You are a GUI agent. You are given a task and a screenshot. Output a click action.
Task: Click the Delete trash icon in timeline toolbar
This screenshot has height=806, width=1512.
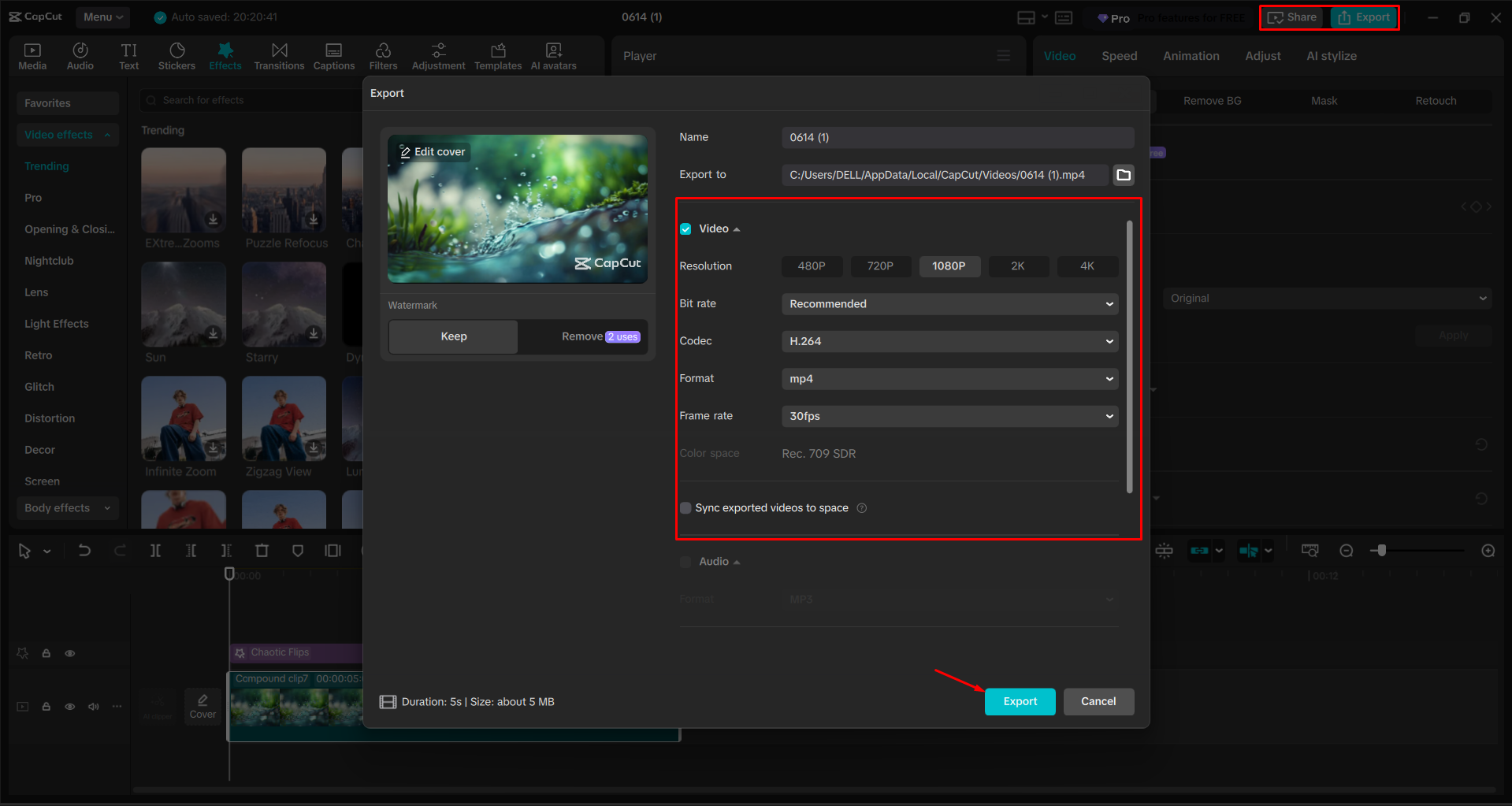click(262, 550)
